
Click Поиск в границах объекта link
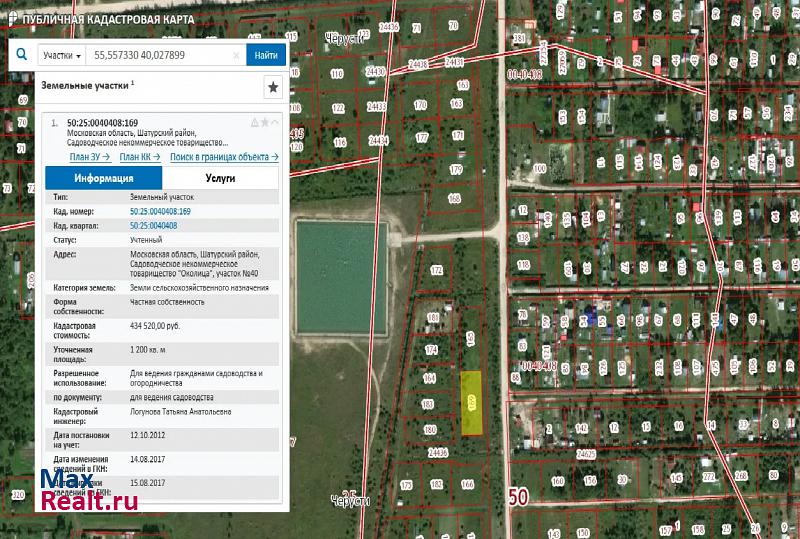pyautogui.click(x=224, y=157)
